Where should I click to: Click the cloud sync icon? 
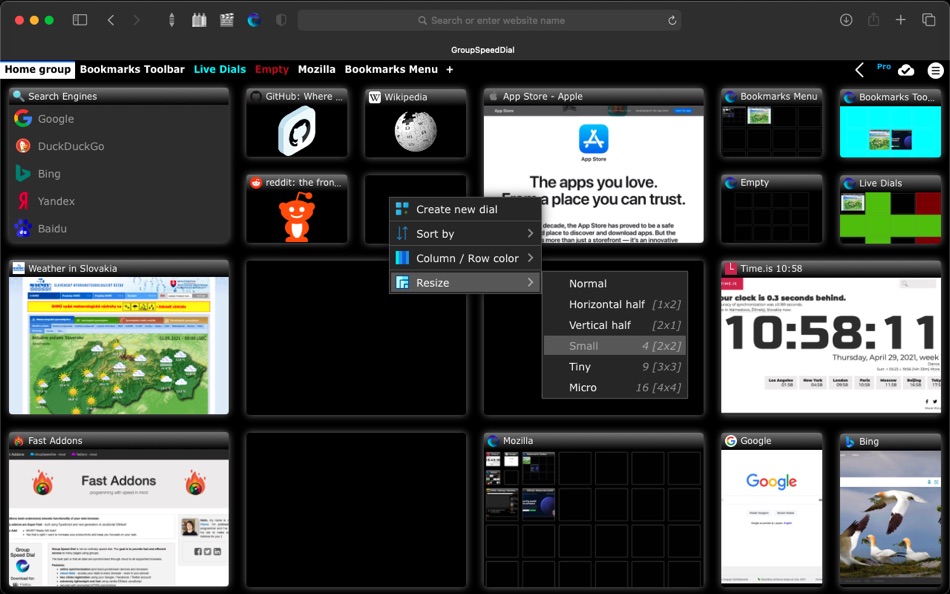(x=906, y=70)
